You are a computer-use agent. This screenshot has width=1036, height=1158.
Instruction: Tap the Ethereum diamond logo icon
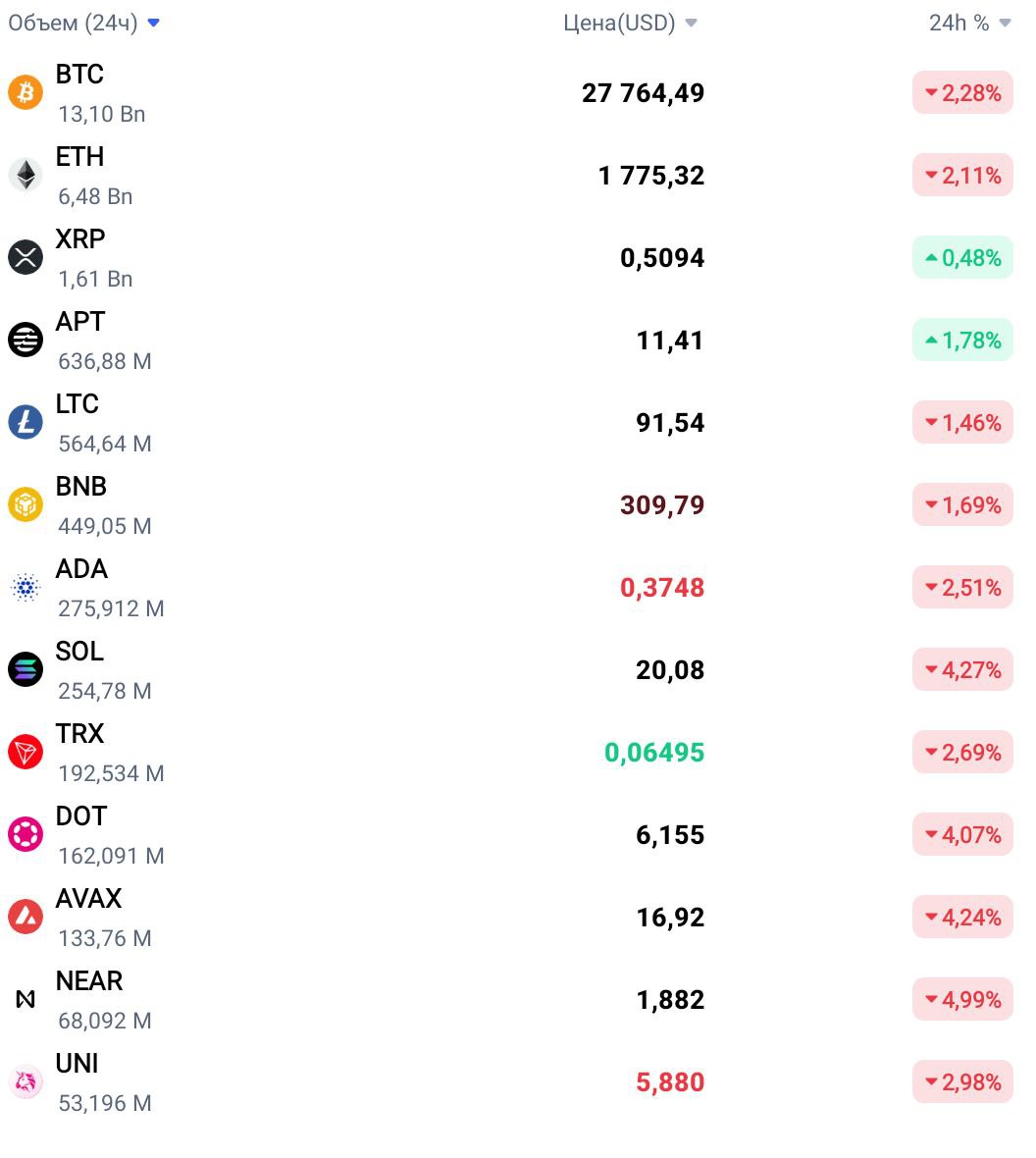coord(26,175)
